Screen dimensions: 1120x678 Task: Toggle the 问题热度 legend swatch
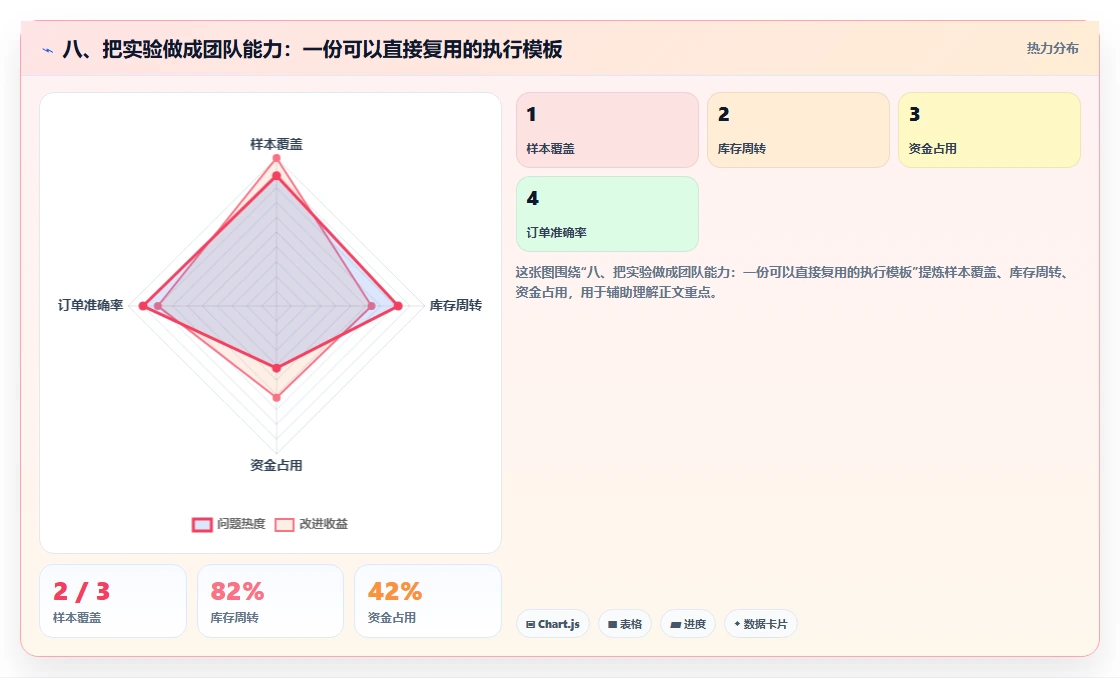[x=202, y=524]
